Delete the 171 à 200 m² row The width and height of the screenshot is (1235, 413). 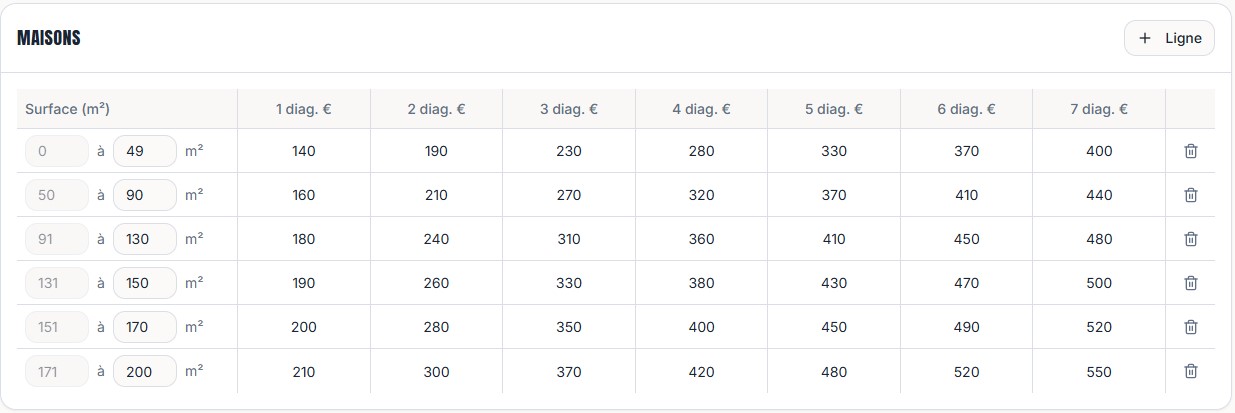1190,371
